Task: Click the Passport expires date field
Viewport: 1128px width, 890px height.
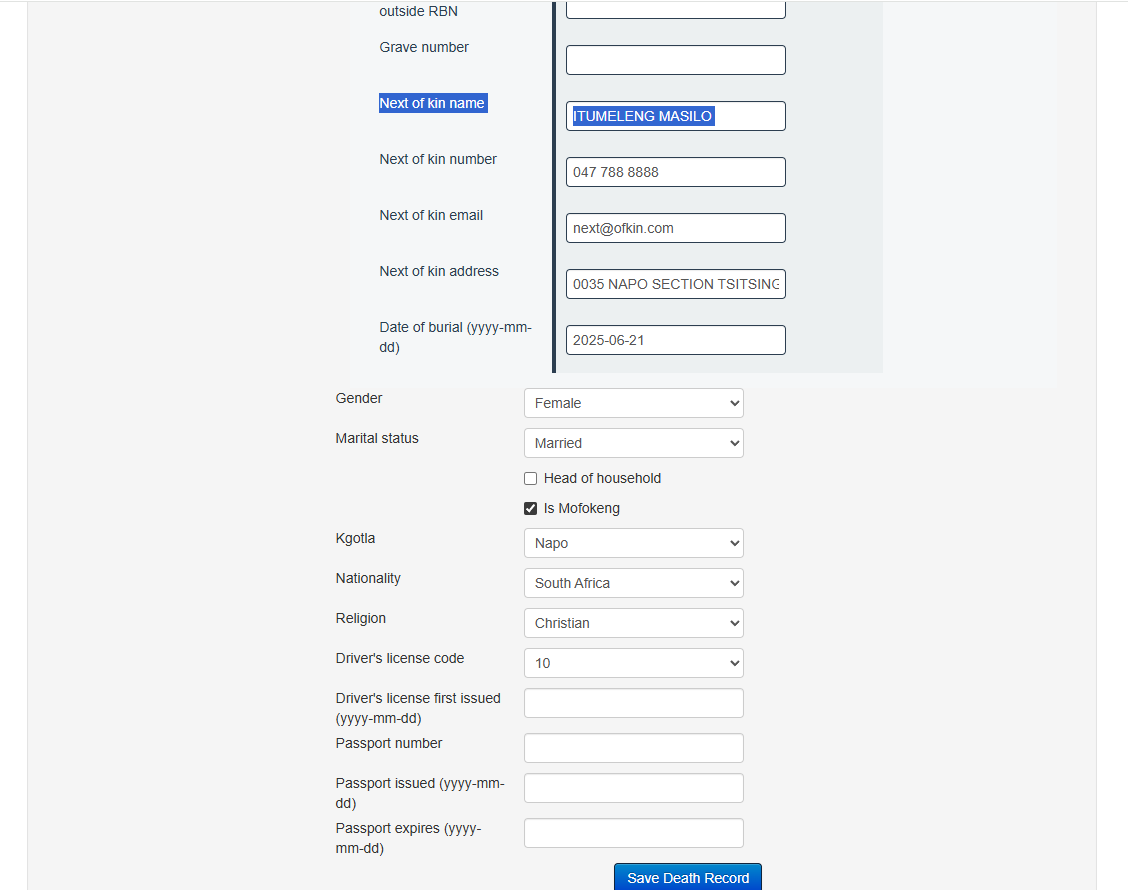Action: (x=633, y=833)
